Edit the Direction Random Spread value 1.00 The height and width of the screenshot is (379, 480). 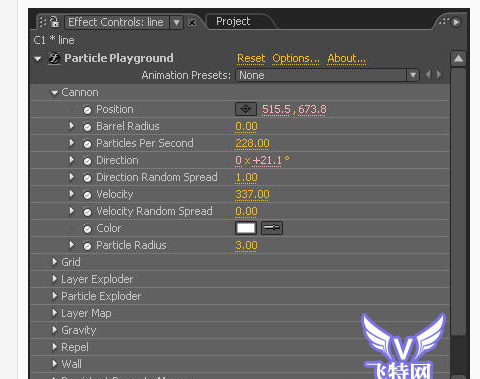point(246,177)
